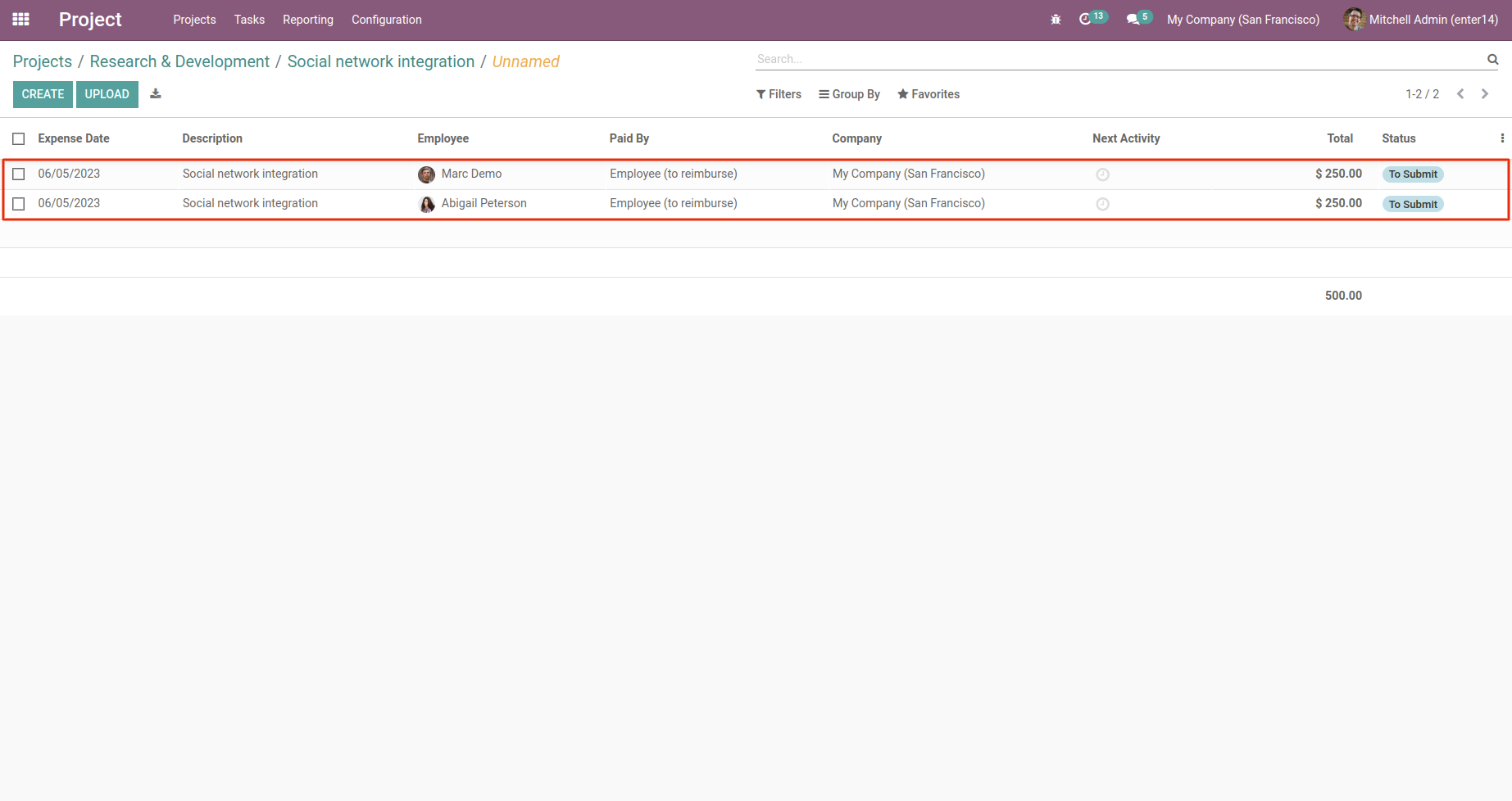Screen dimensions: 1512x801
Task: Sort by Next Activity column header
Action: (1126, 138)
